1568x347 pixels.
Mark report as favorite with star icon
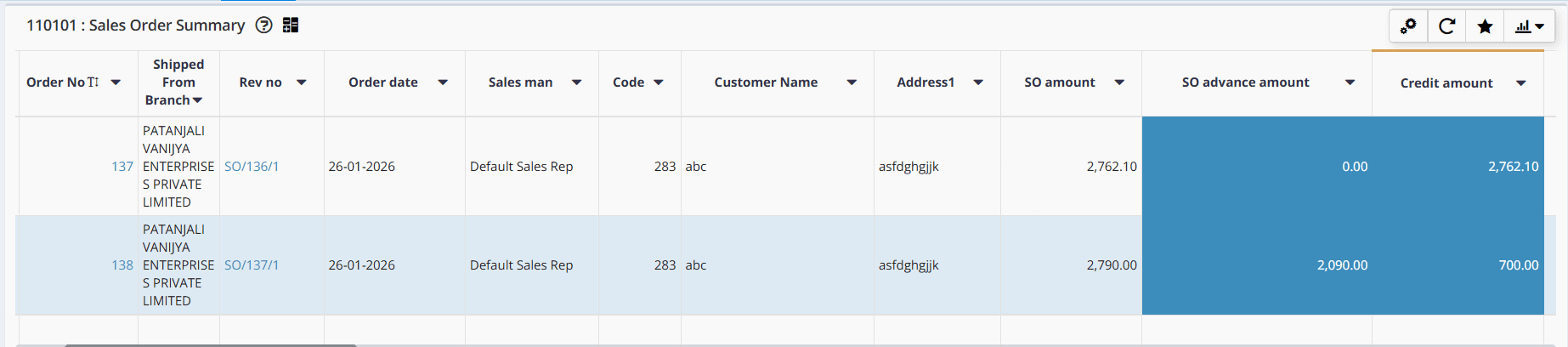pyautogui.click(x=1485, y=26)
